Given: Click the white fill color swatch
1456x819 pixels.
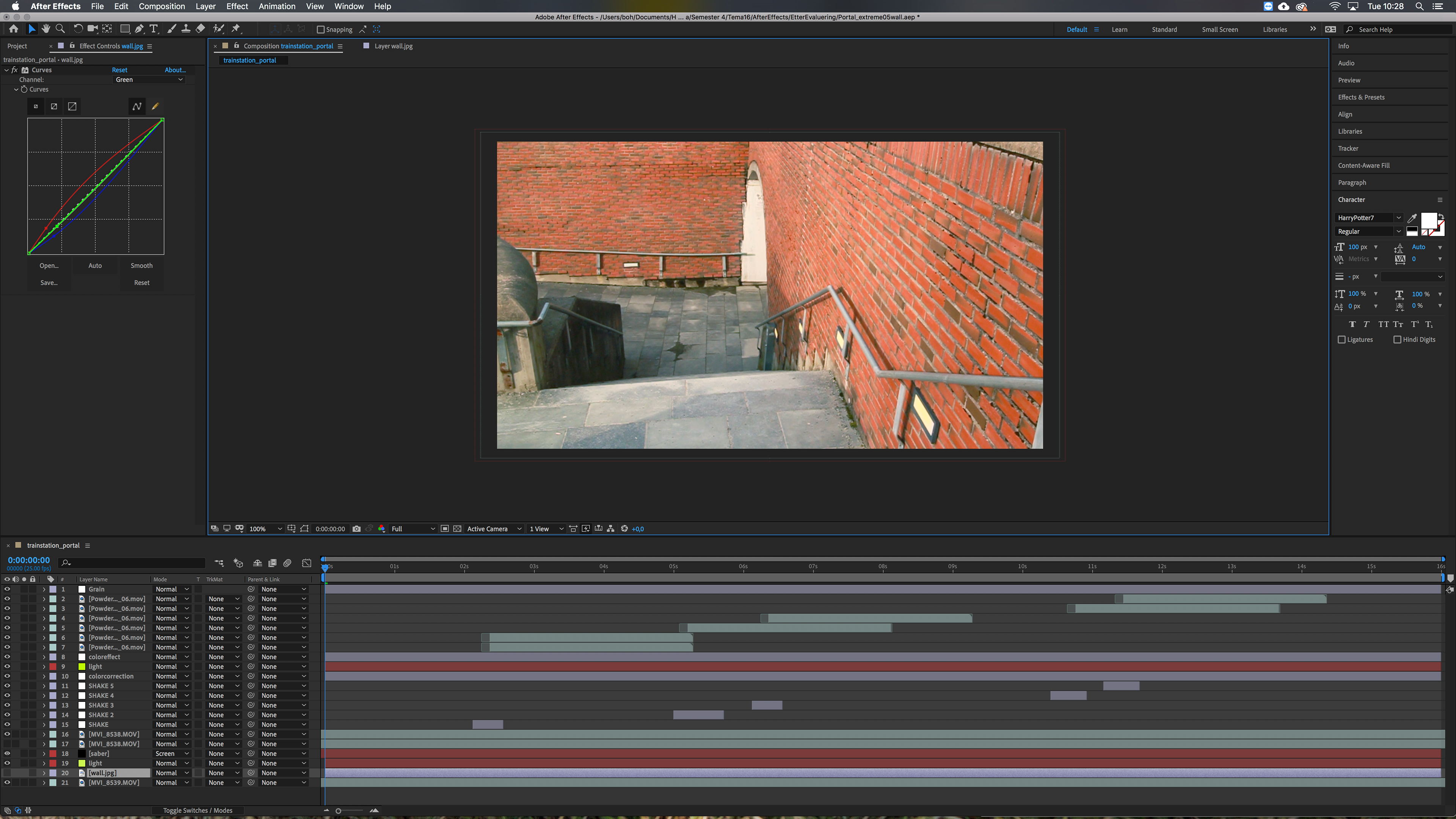Looking at the screenshot, I should [x=1428, y=220].
